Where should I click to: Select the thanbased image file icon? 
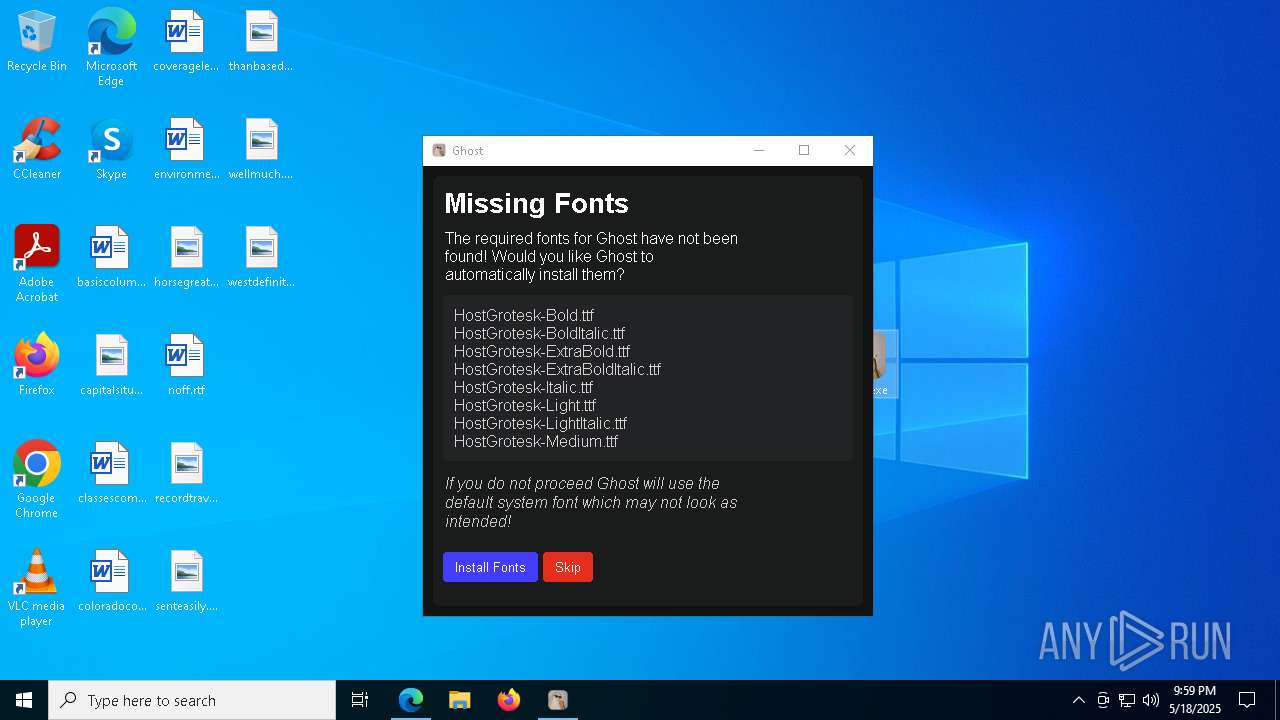(x=261, y=42)
